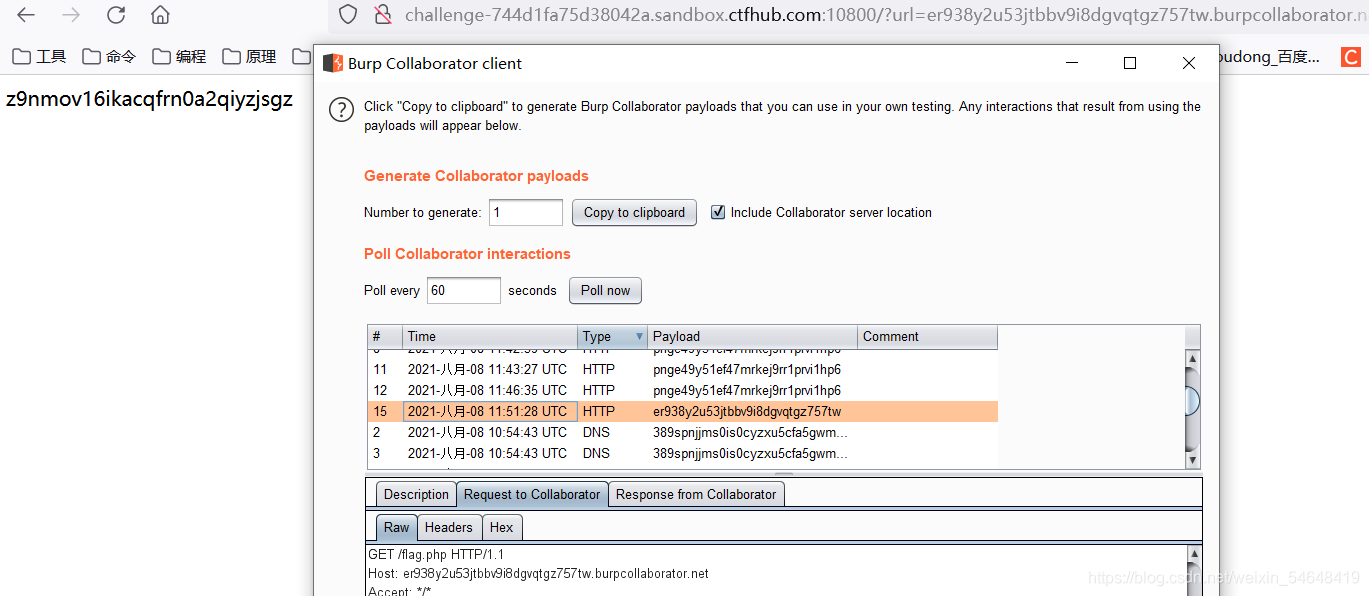Select DNS interaction row number 2
This screenshot has width=1369, height=596.
tap(682, 432)
